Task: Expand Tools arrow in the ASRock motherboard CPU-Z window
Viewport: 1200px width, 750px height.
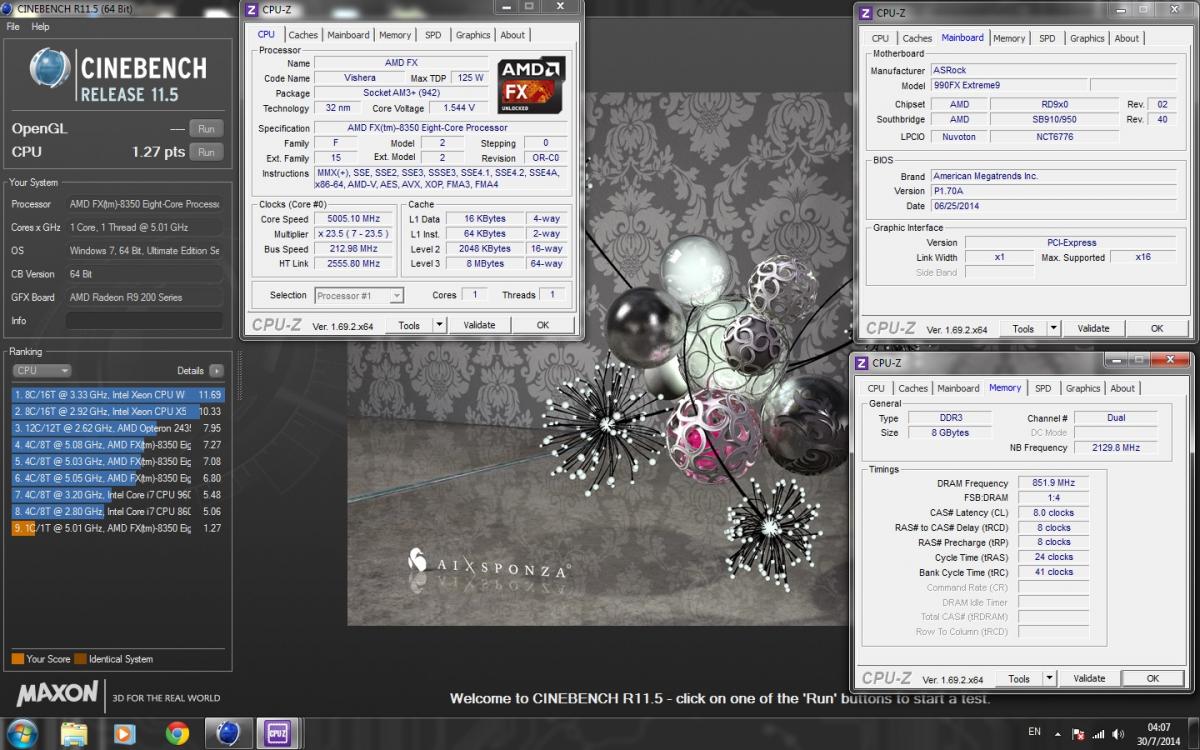Action: click(x=1053, y=328)
